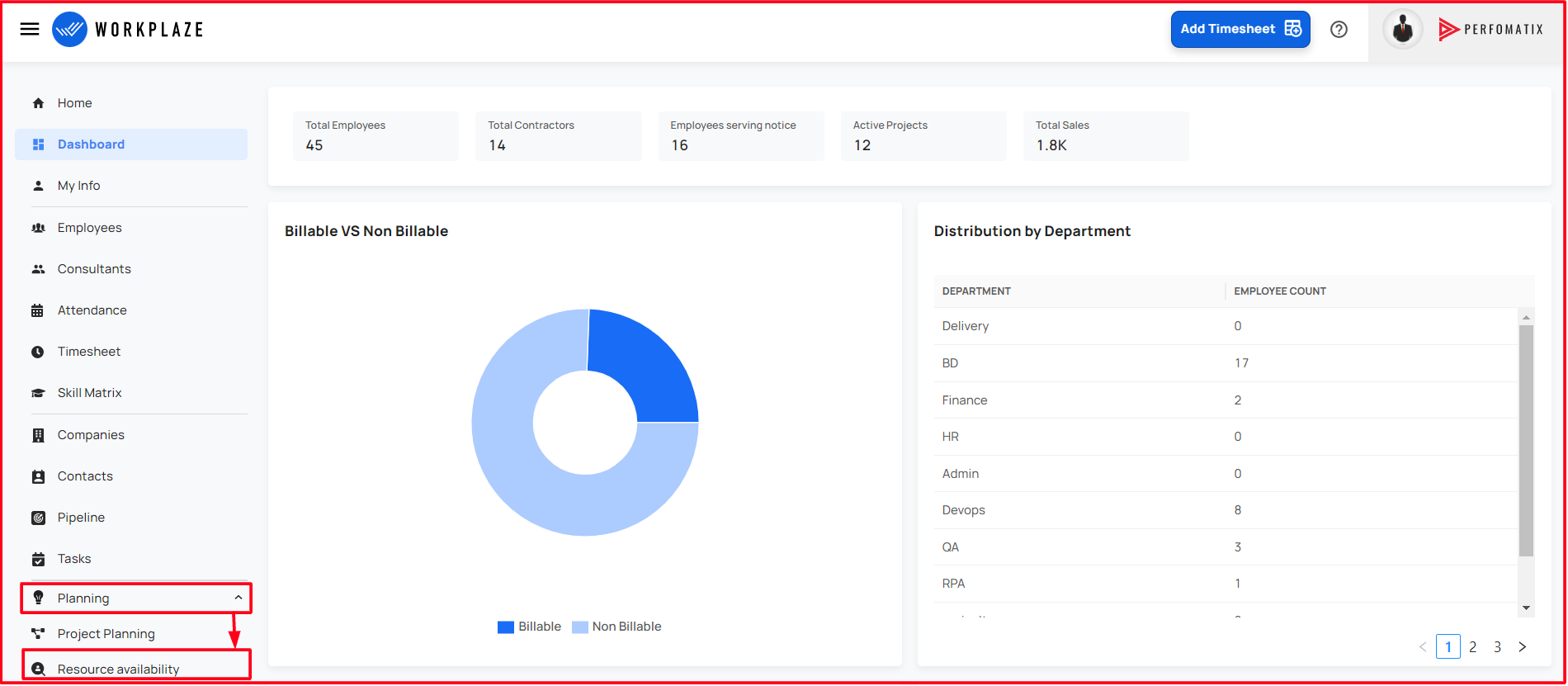Viewport: 1568px width, 686px height.
Task: Toggle the Non Billable legend swatch
Action: pos(580,627)
